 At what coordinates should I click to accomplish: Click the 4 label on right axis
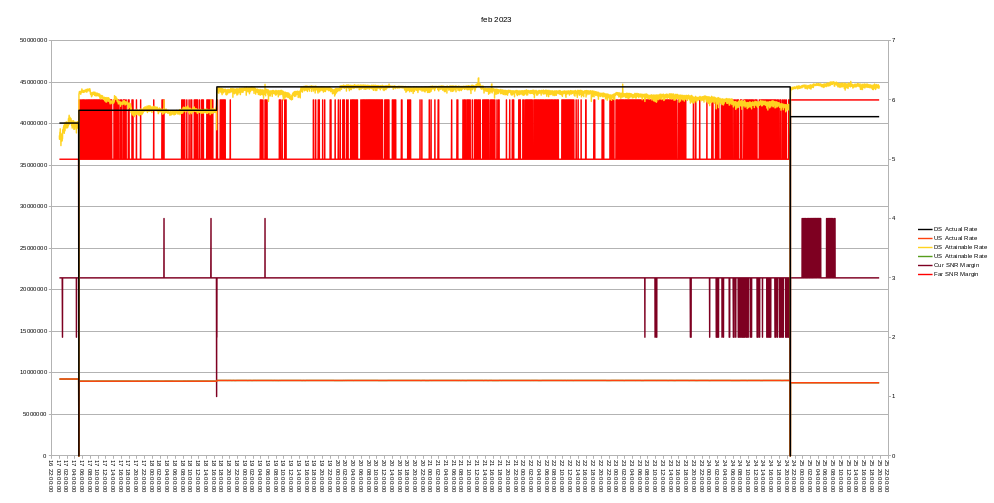tap(893, 218)
